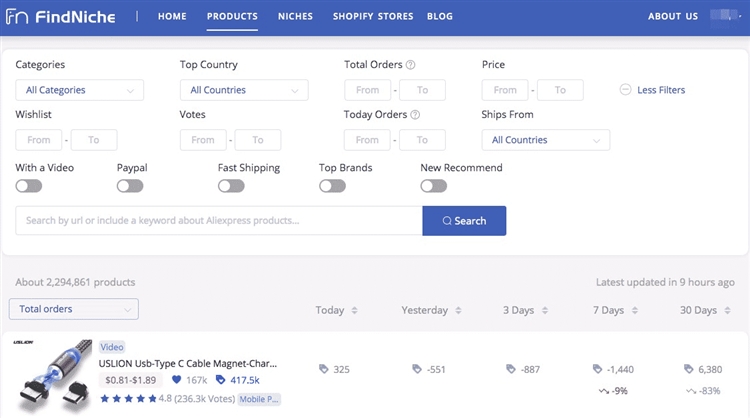Screen dimensions: 750x418
Task: Sort by the 7 Days column arrows
Action: click(x=634, y=310)
